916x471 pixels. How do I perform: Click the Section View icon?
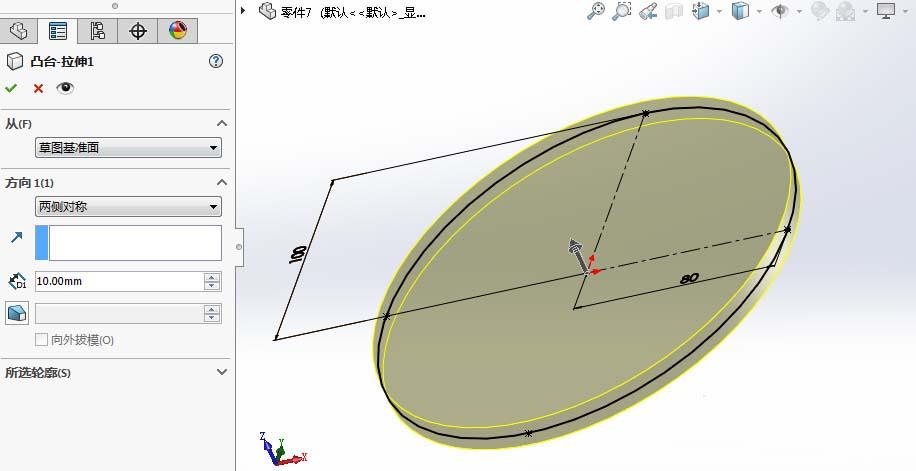point(675,11)
